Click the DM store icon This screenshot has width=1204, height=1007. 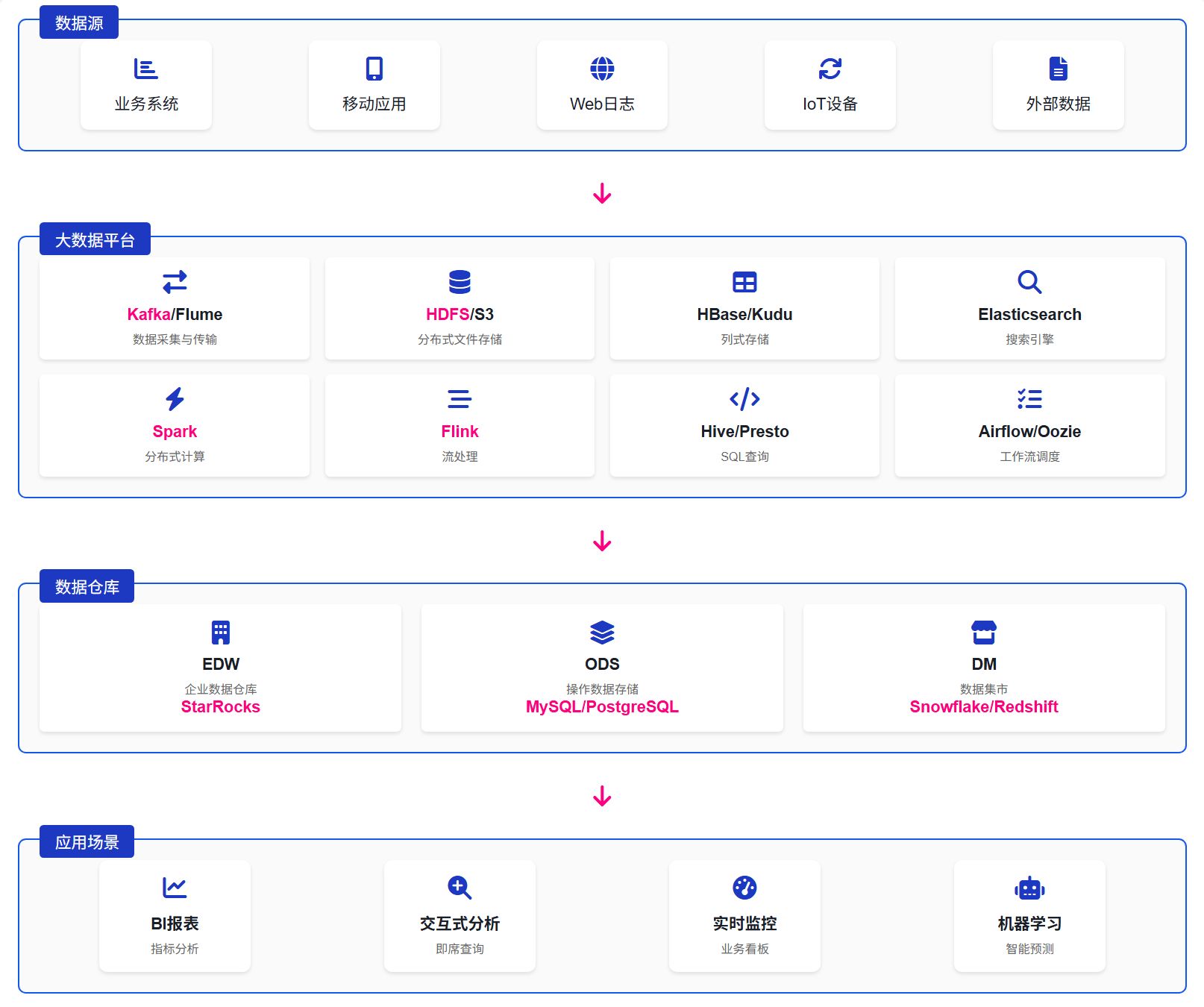click(x=984, y=633)
